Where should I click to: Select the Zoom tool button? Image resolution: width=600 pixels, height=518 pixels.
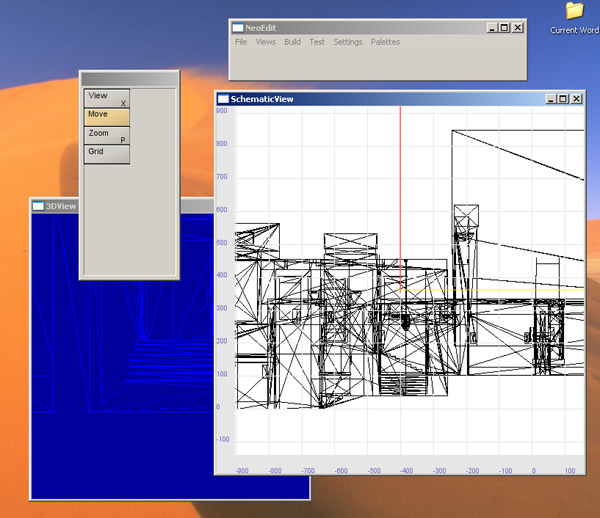point(107,136)
